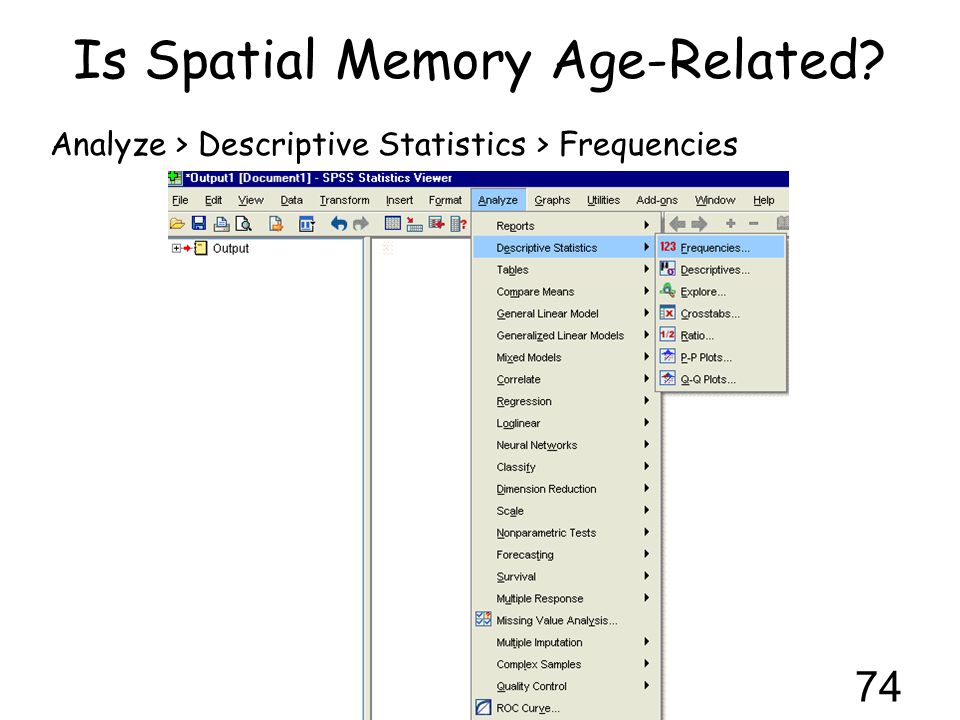Click the icon beside Explore
Image resolution: width=960 pixels, height=720 pixels.
coord(667,291)
